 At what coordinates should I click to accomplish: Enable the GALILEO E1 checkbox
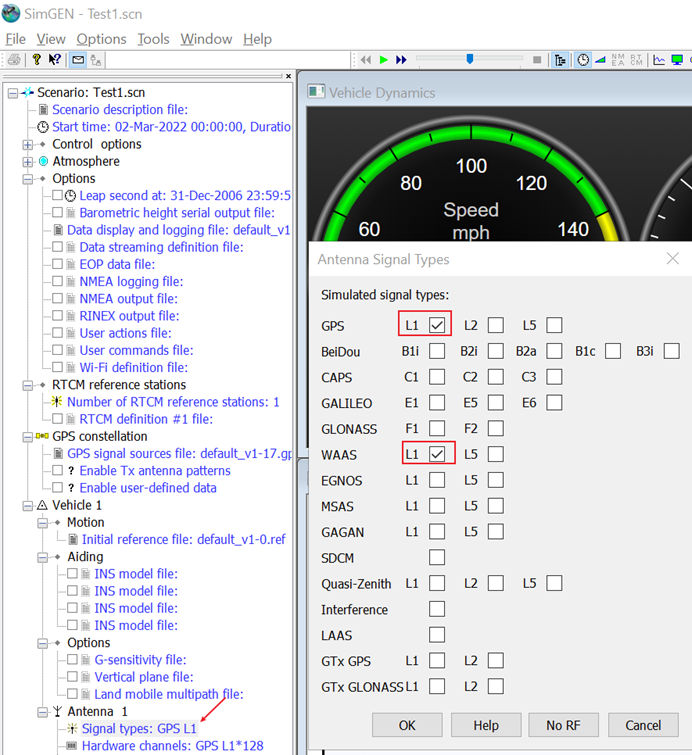coord(437,403)
